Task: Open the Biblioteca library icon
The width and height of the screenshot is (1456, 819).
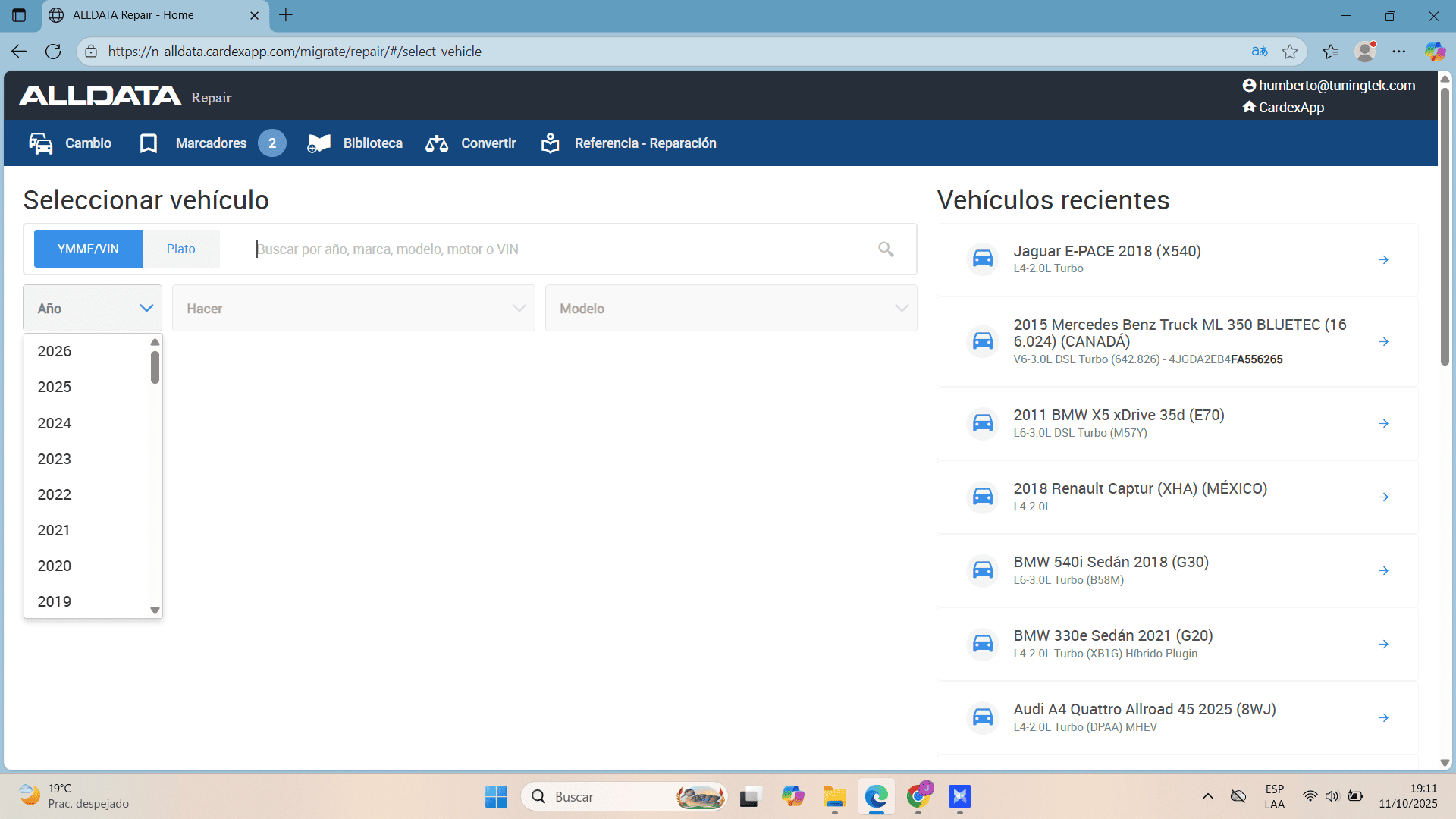Action: click(319, 143)
